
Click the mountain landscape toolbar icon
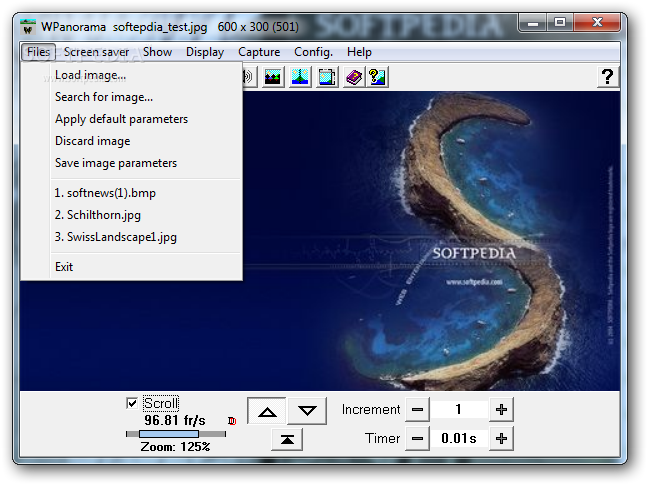point(273,77)
